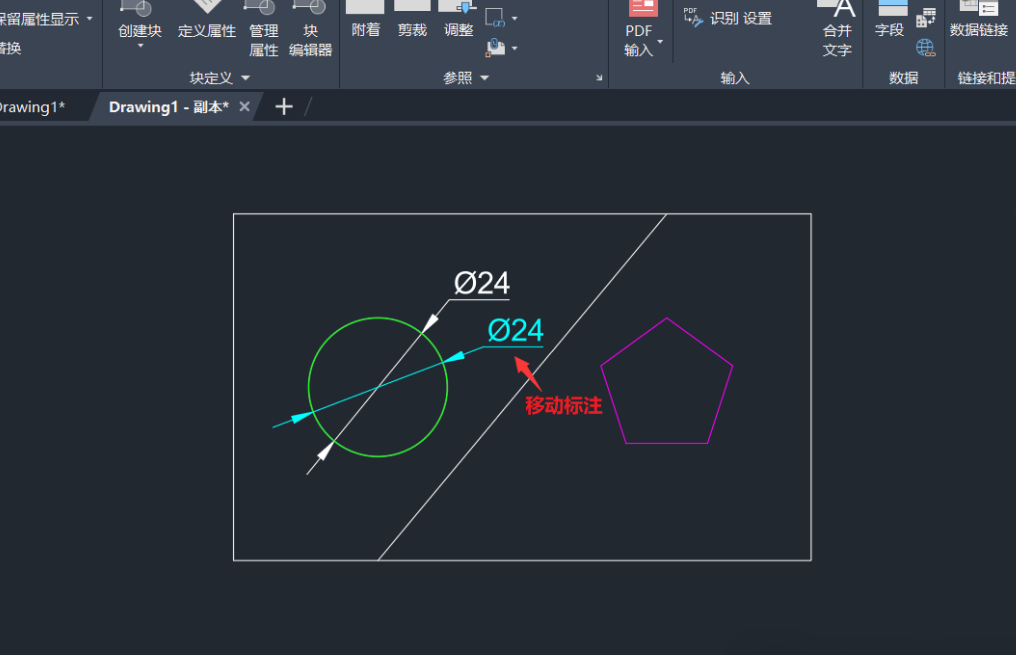This screenshot has height=655, width=1016.
Task: Open the PDF Import dropdown arrow
Action: (660, 42)
